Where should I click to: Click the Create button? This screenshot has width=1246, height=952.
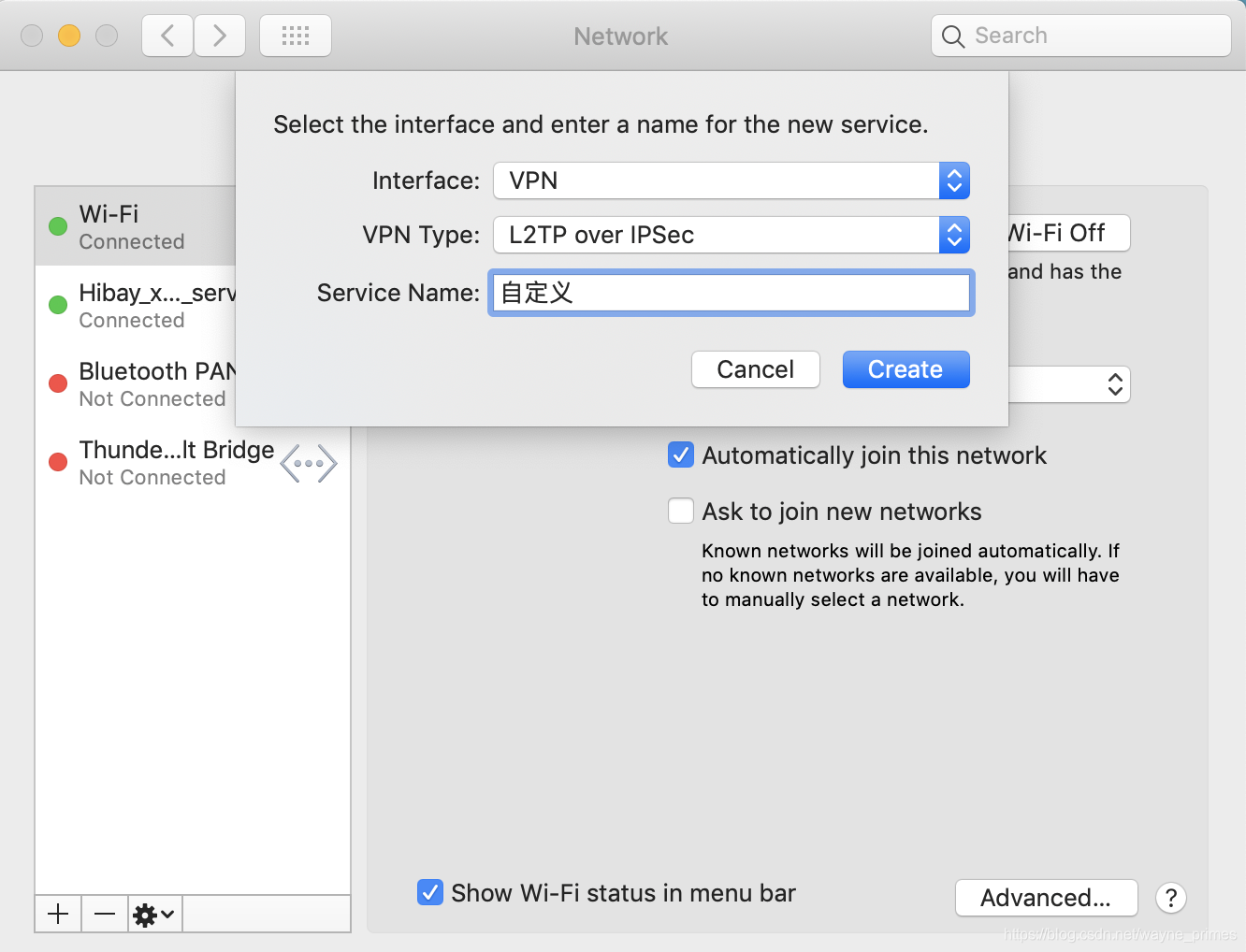[906, 369]
